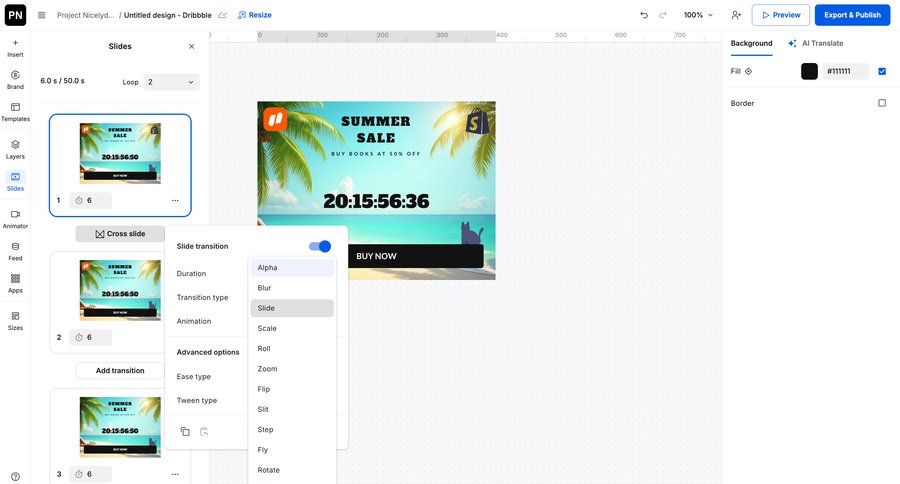Choose Step transition type
Screen dimensions: 900x484
coord(292,429)
